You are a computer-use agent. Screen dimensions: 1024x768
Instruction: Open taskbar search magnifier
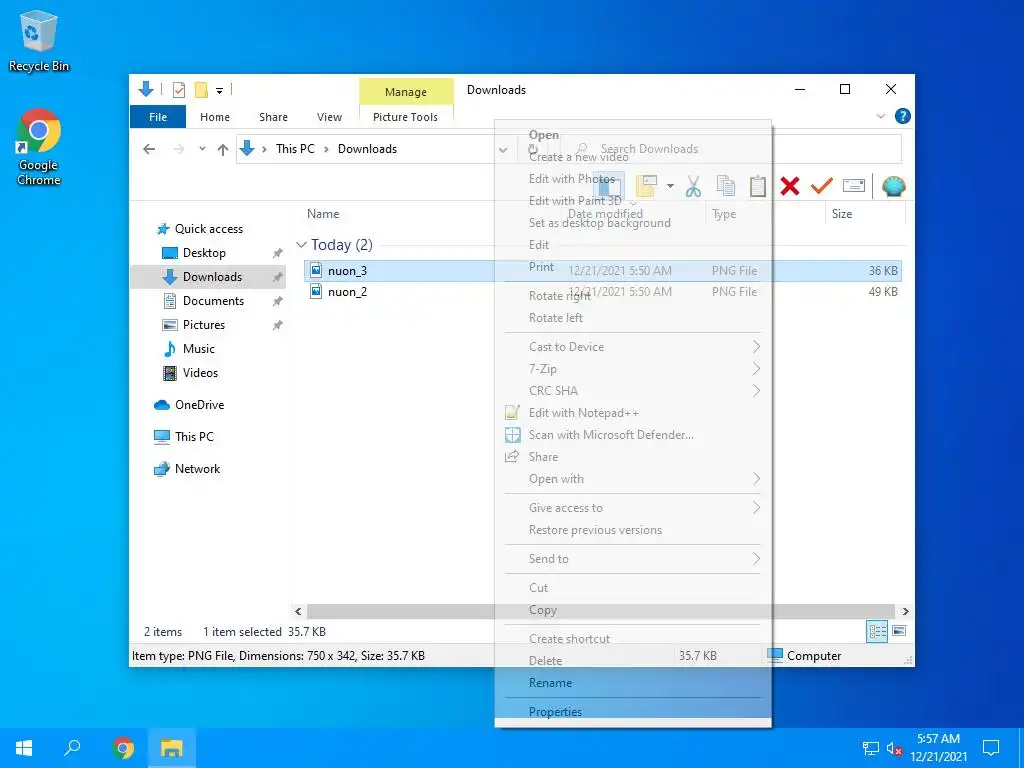tap(72, 748)
